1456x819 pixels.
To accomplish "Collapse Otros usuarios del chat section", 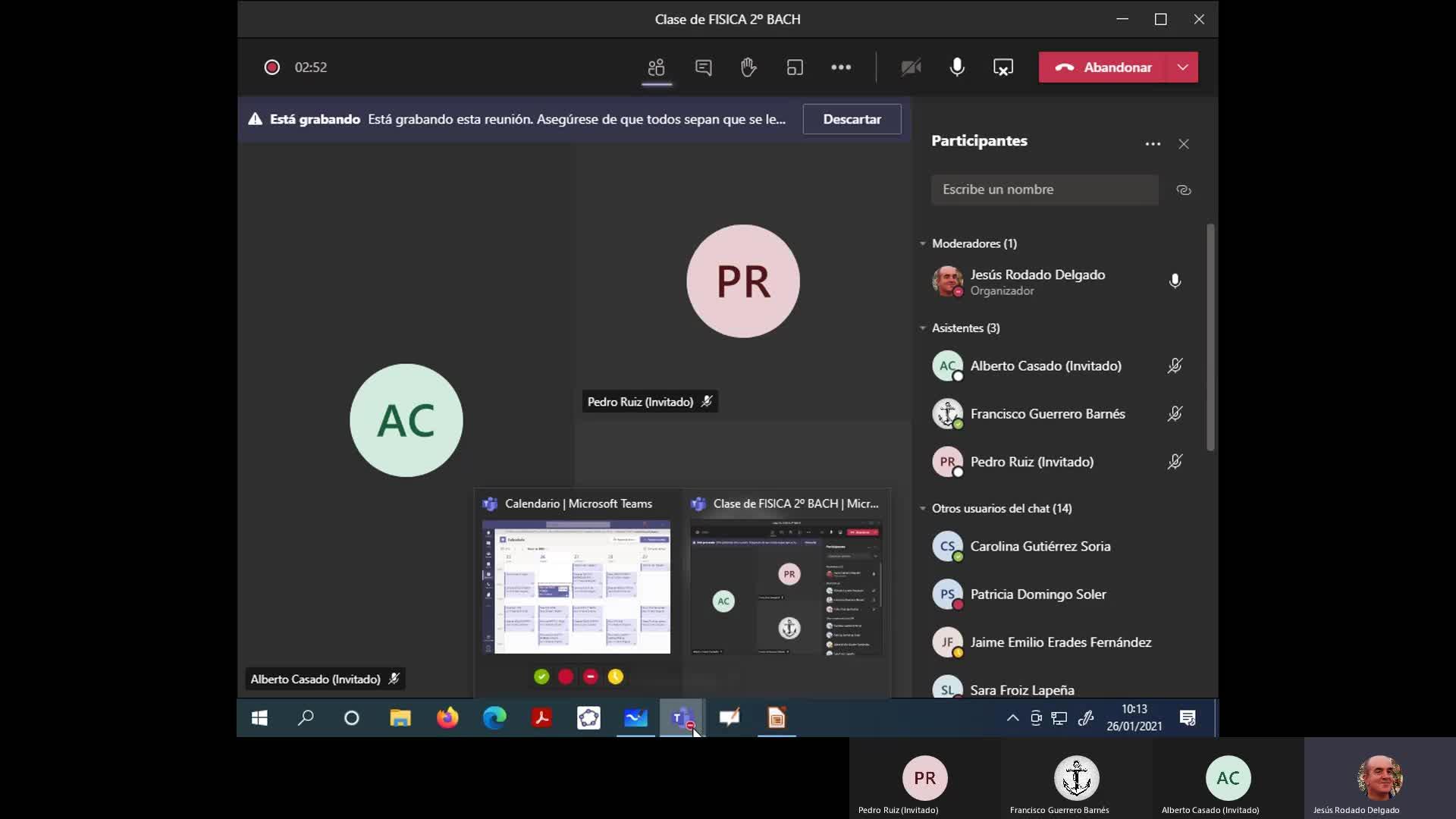I will (923, 508).
